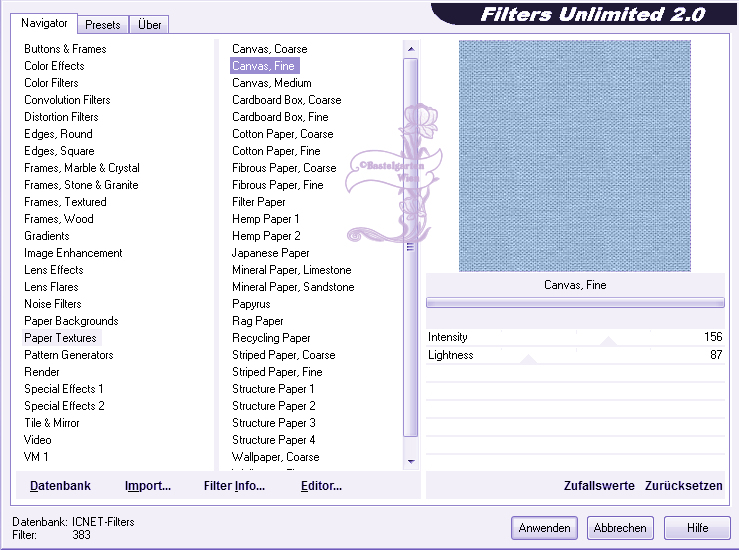
Task: Choose the Paper Backgrounds category
Action: pos(71,321)
